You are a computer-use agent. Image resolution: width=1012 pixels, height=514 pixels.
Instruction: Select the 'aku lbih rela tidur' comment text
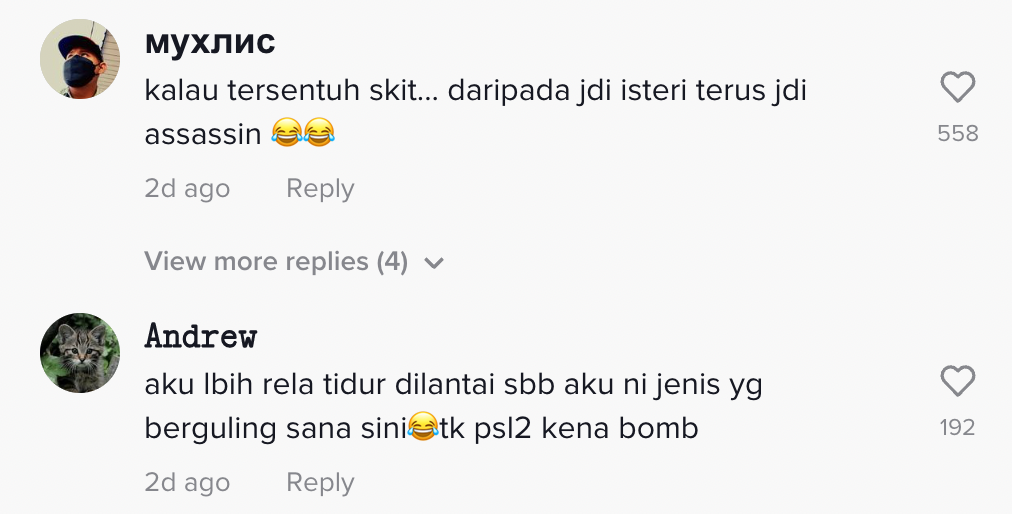click(454, 384)
